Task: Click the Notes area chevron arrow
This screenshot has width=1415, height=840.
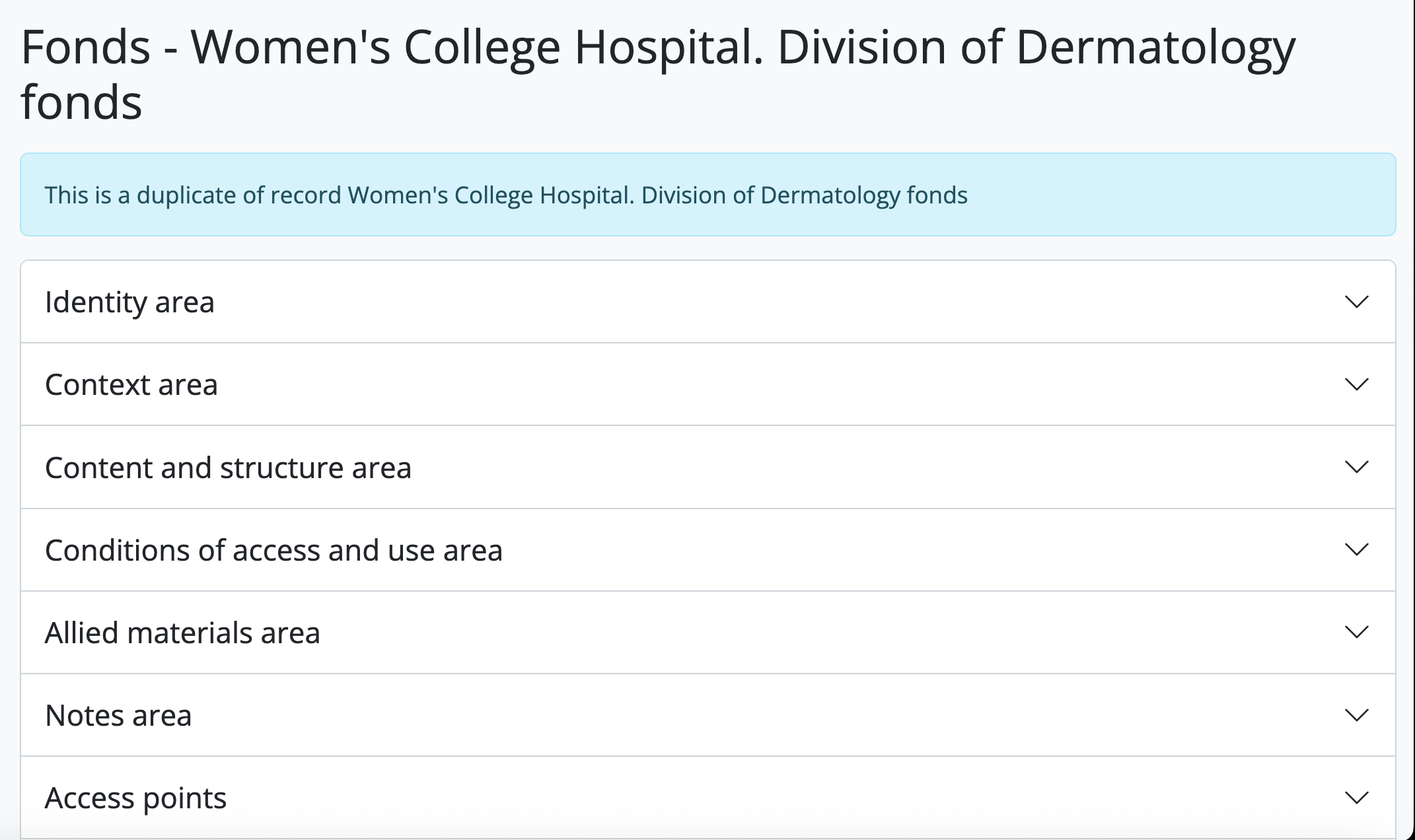Action: [1356, 715]
